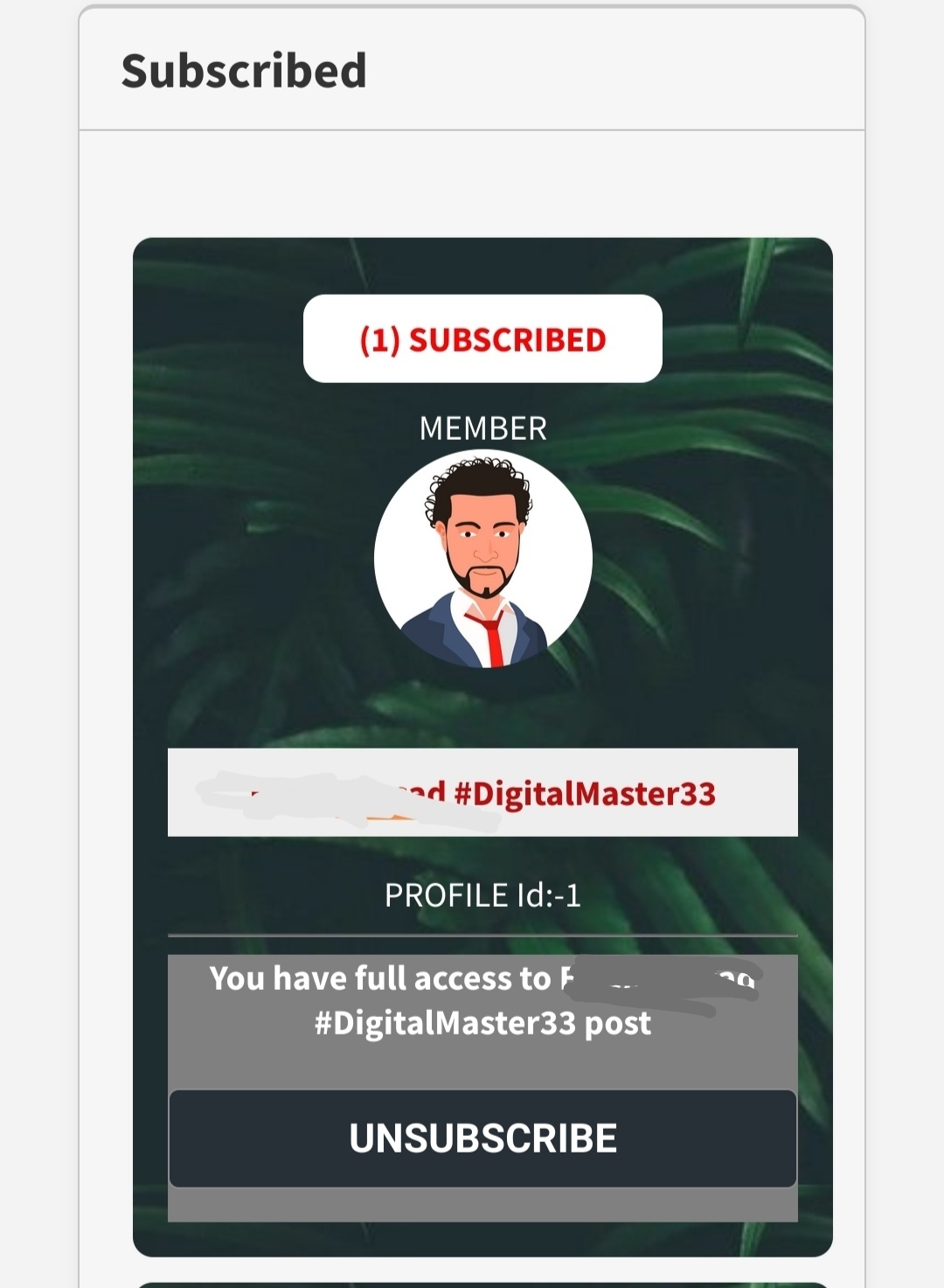
Task: Click '#DigitalMaster33 post' text in message
Action: pyautogui.click(x=482, y=1023)
